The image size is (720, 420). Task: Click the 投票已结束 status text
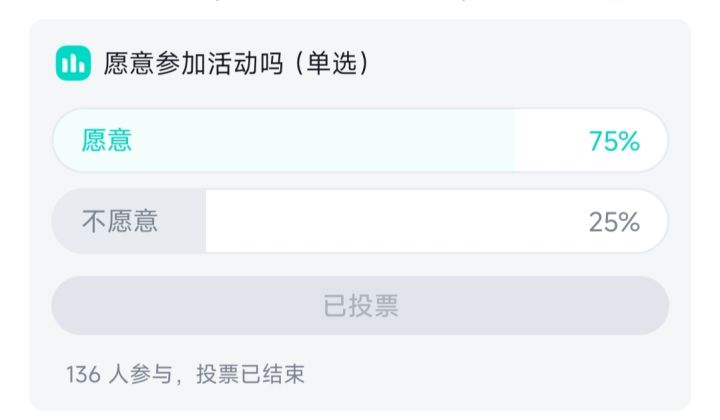(250, 375)
